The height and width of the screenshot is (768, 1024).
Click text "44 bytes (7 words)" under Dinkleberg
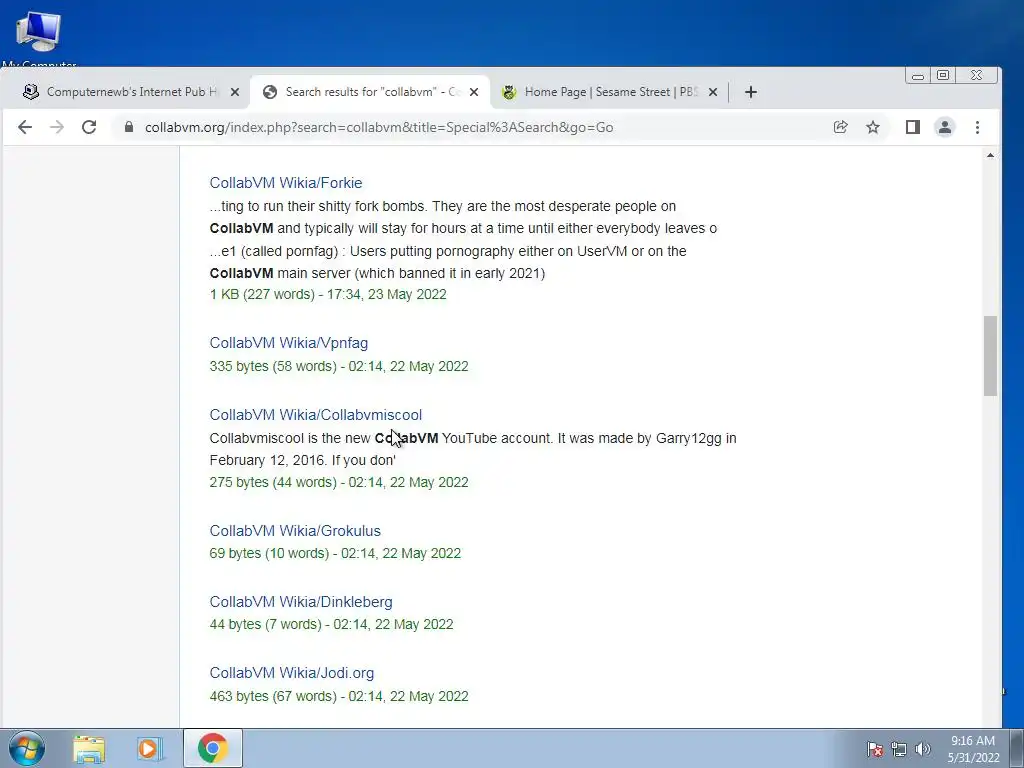pos(265,624)
